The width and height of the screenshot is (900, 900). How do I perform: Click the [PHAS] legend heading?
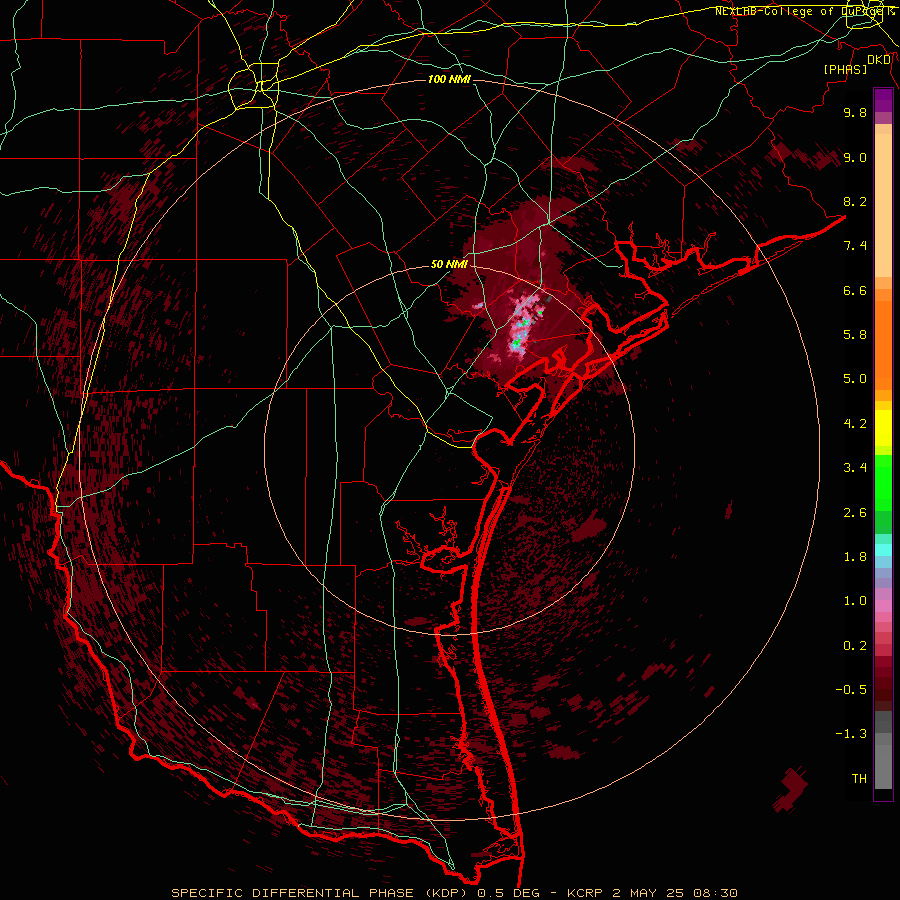click(845, 69)
